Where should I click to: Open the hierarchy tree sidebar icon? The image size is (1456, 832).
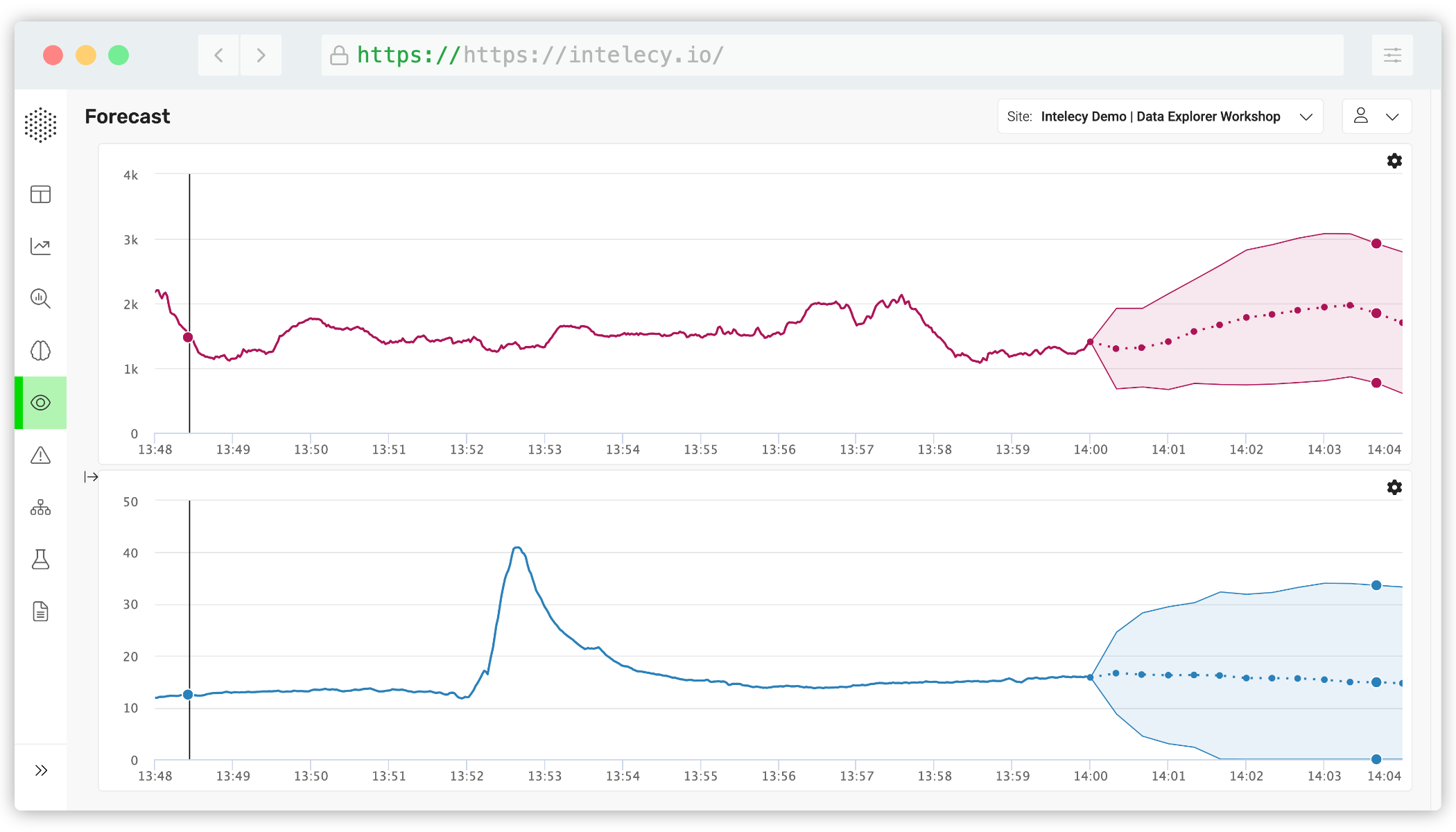[x=40, y=508]
